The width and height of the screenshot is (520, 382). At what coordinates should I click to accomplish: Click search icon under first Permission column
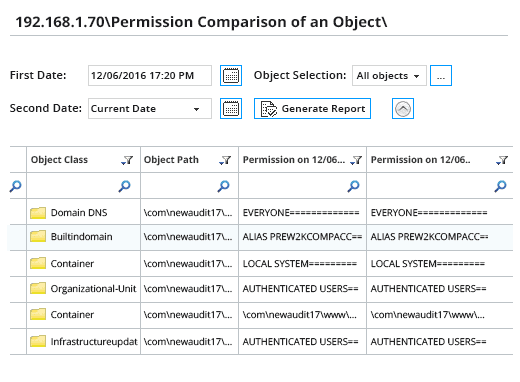353,186
